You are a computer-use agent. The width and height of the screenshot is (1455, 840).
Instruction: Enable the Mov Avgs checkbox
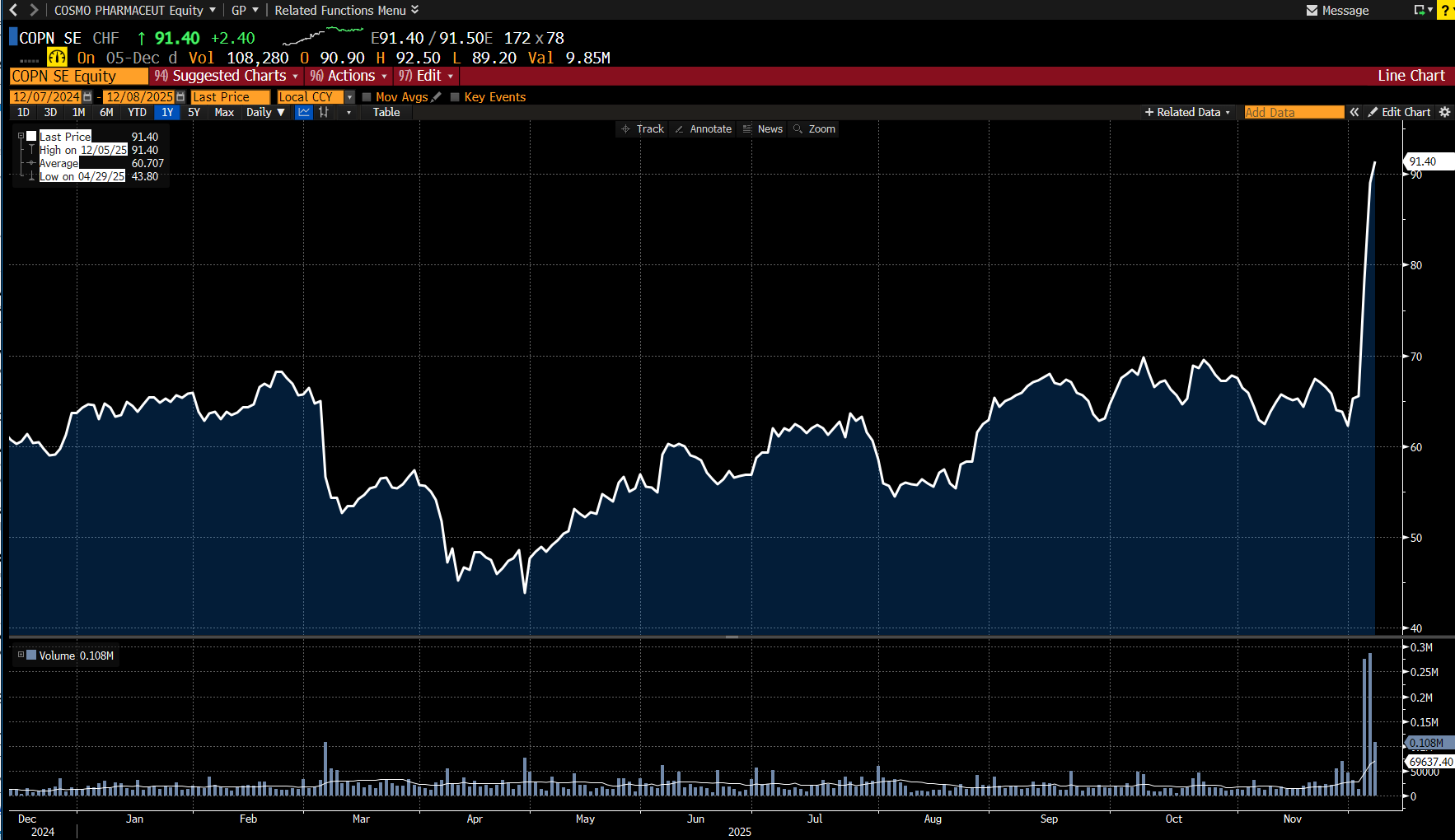(x=367, y=97)
